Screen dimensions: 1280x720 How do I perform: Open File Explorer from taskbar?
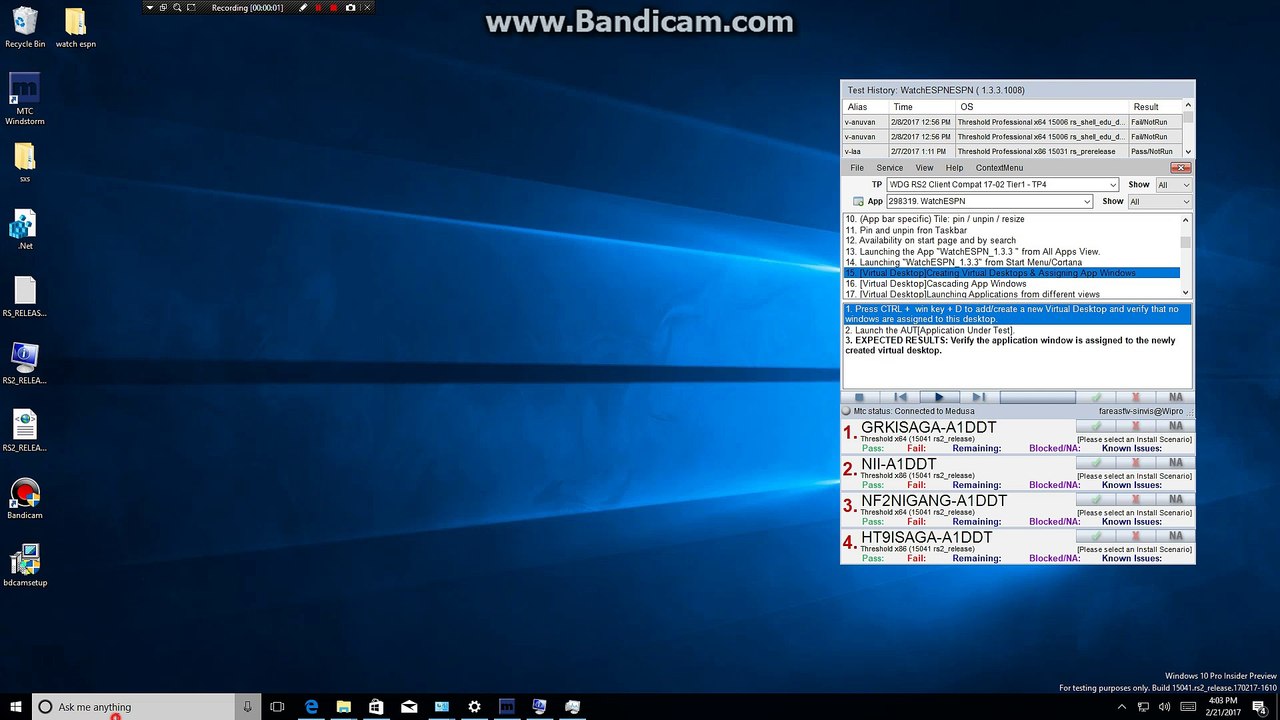point(343,707)
